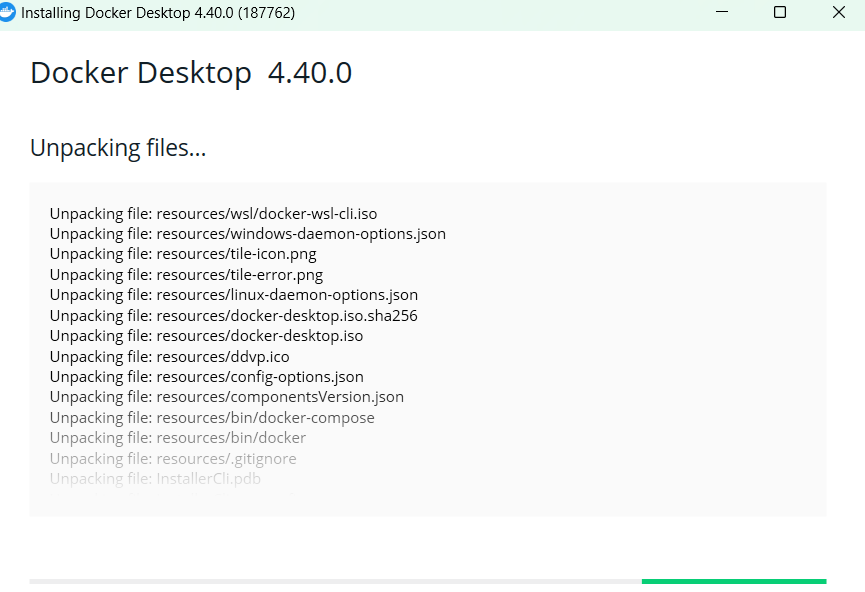
Task: Select the linux-daemon-options.json log line
Action: 234,295
